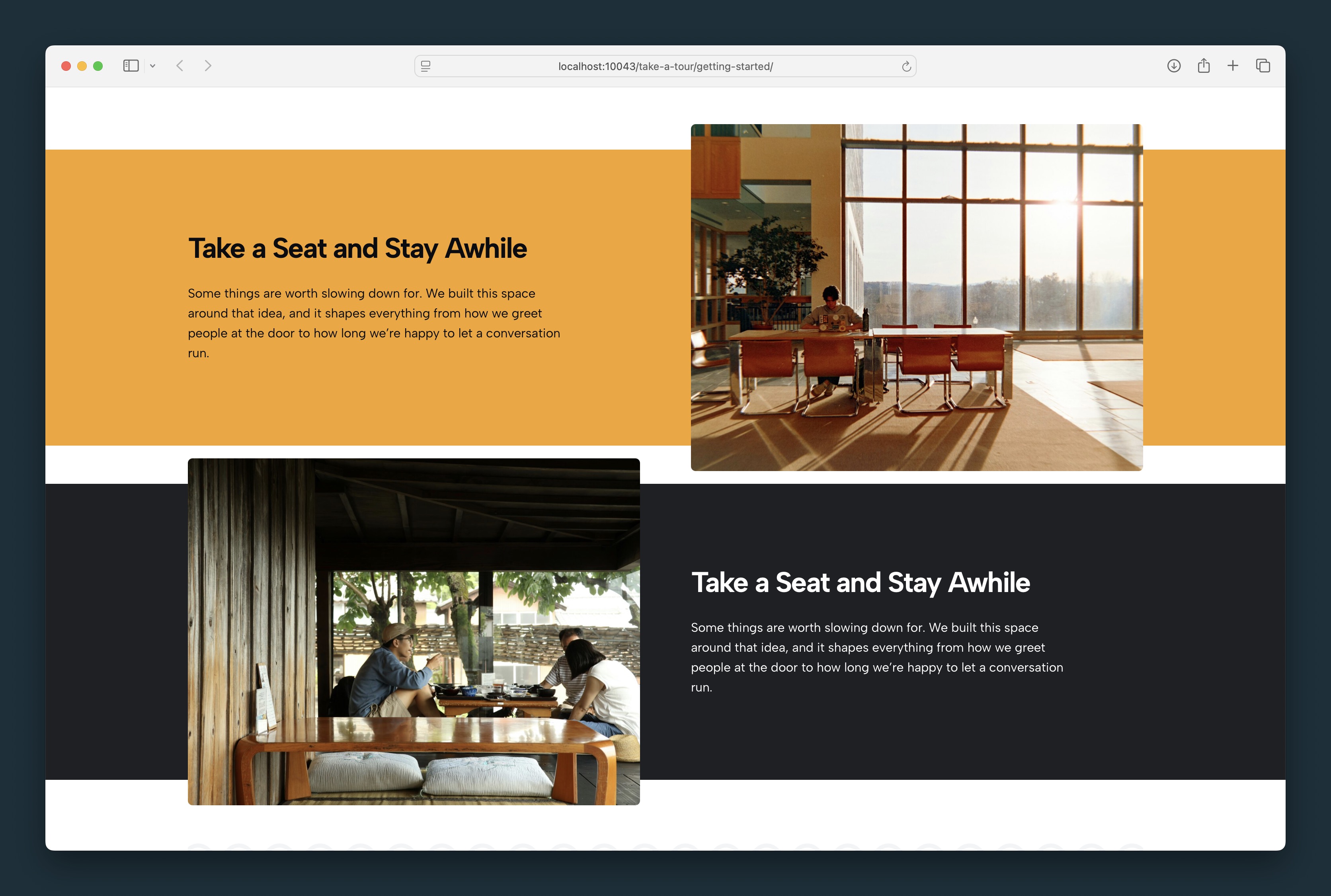The image size is (1331, 896).
Task: Go forward to next page
Action: click(x=208, y=66)
